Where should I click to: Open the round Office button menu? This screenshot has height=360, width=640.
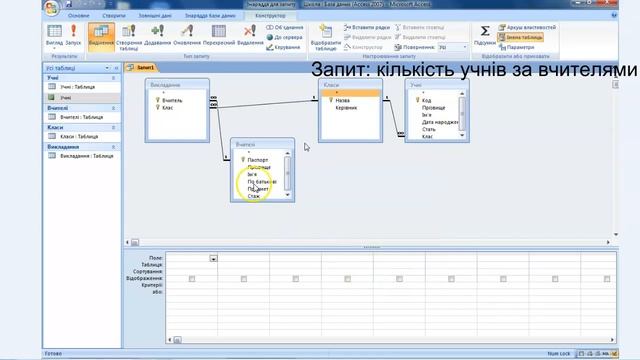point(51,8)
